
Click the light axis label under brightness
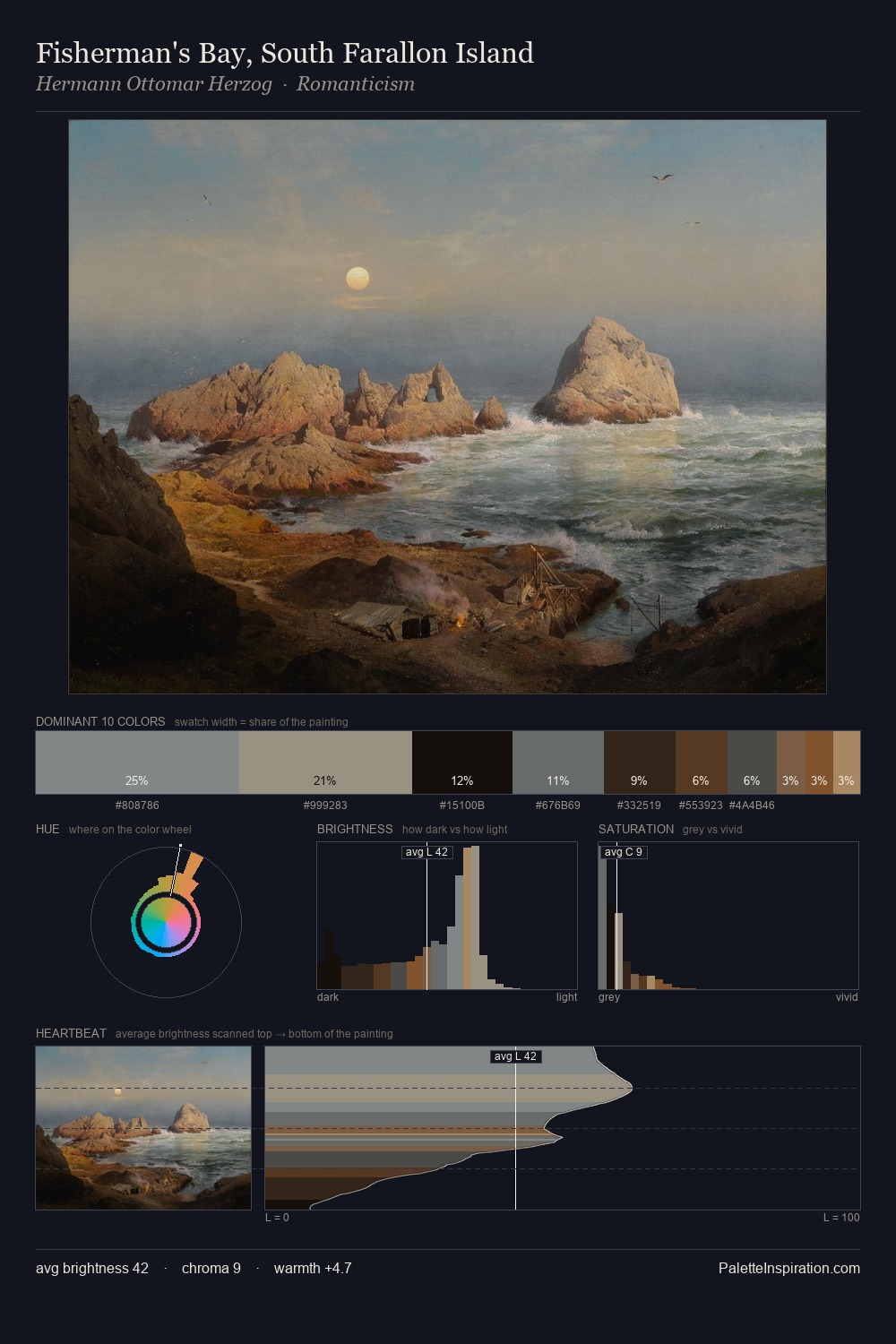566,997
